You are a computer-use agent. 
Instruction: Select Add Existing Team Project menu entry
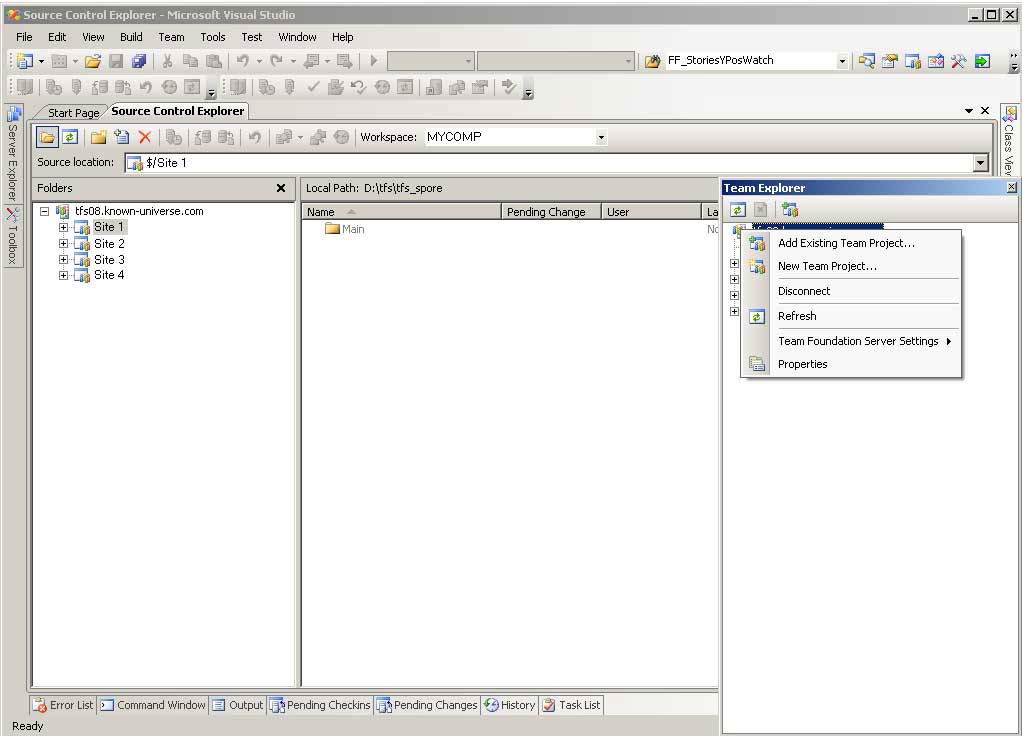(851, 243)
